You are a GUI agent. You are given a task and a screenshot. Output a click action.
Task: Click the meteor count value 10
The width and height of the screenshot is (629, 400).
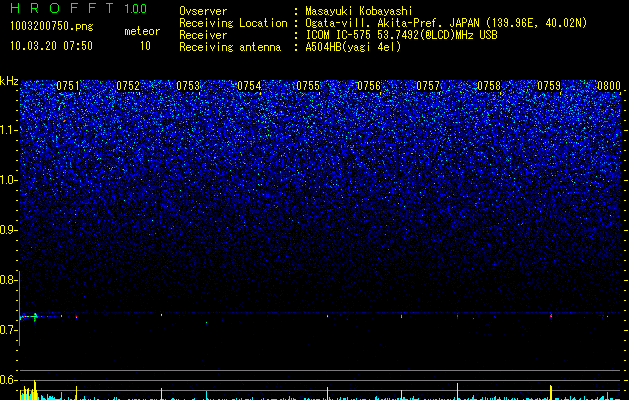(x=145, y=46)
